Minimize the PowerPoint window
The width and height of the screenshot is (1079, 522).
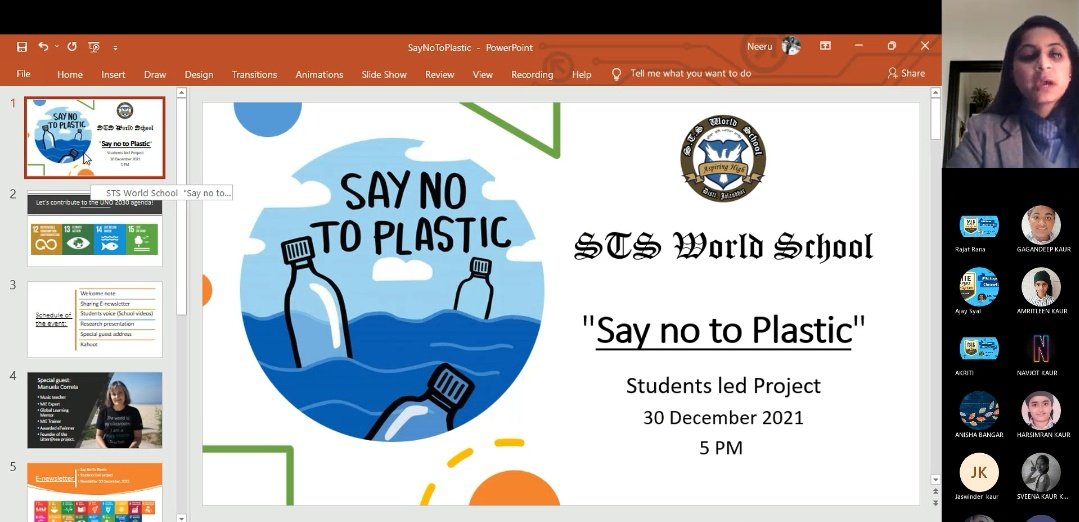[x=859, y=46]
